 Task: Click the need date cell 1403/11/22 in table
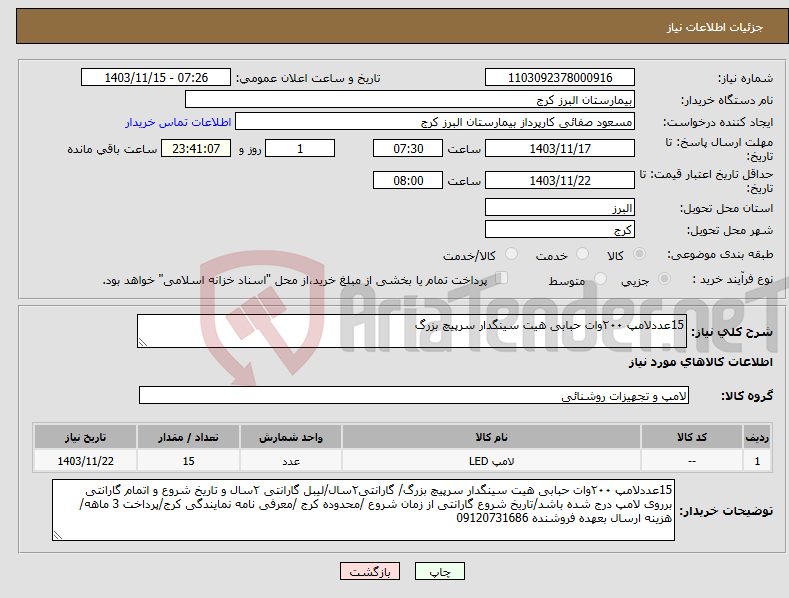click(x=86, y=461)
